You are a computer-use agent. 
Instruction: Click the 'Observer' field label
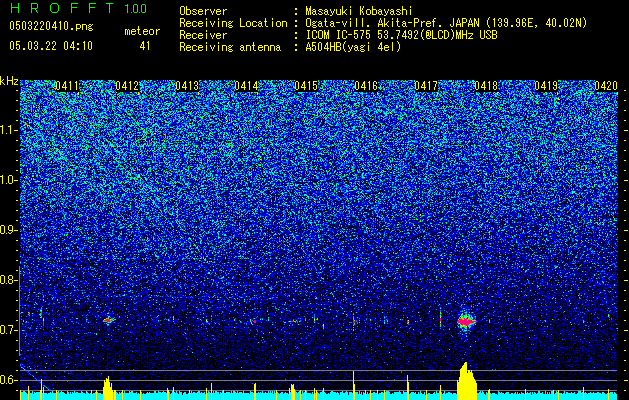[x=203, y=11]
